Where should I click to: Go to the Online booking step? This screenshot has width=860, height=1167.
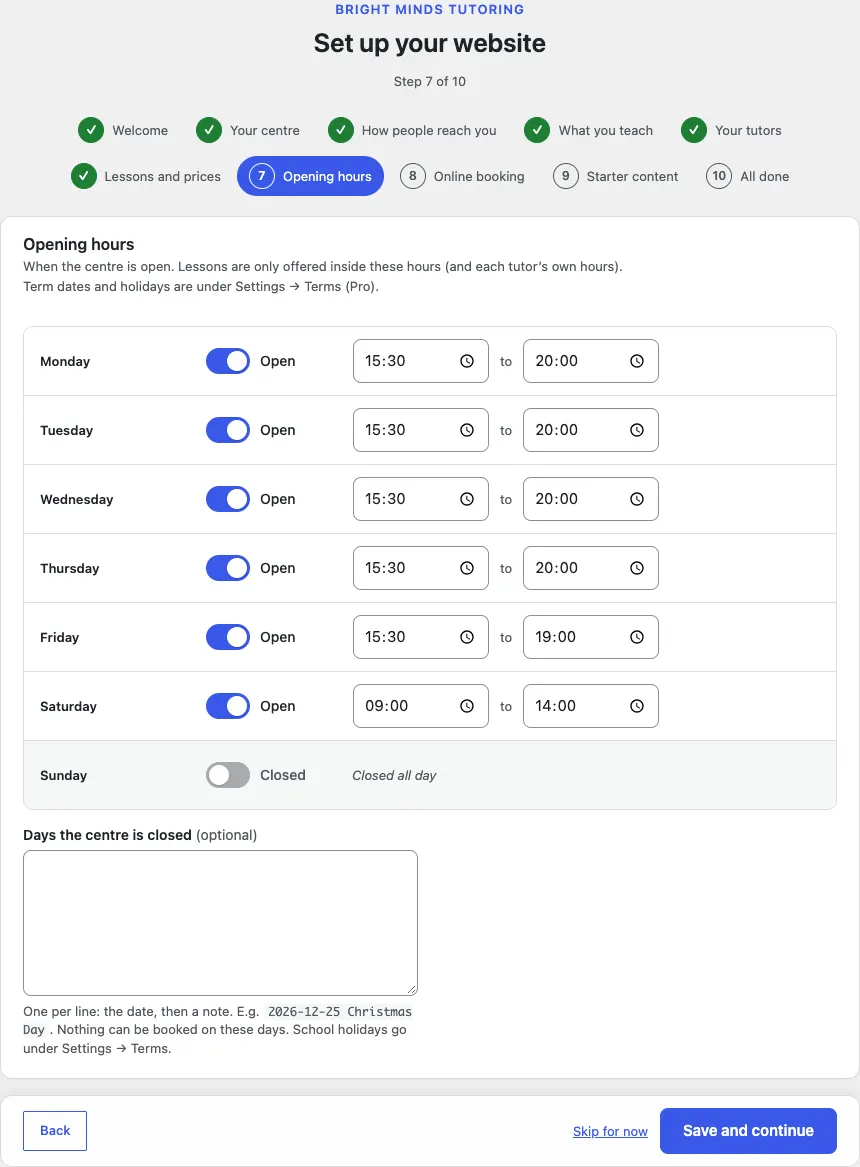click(x=463, y=176)
